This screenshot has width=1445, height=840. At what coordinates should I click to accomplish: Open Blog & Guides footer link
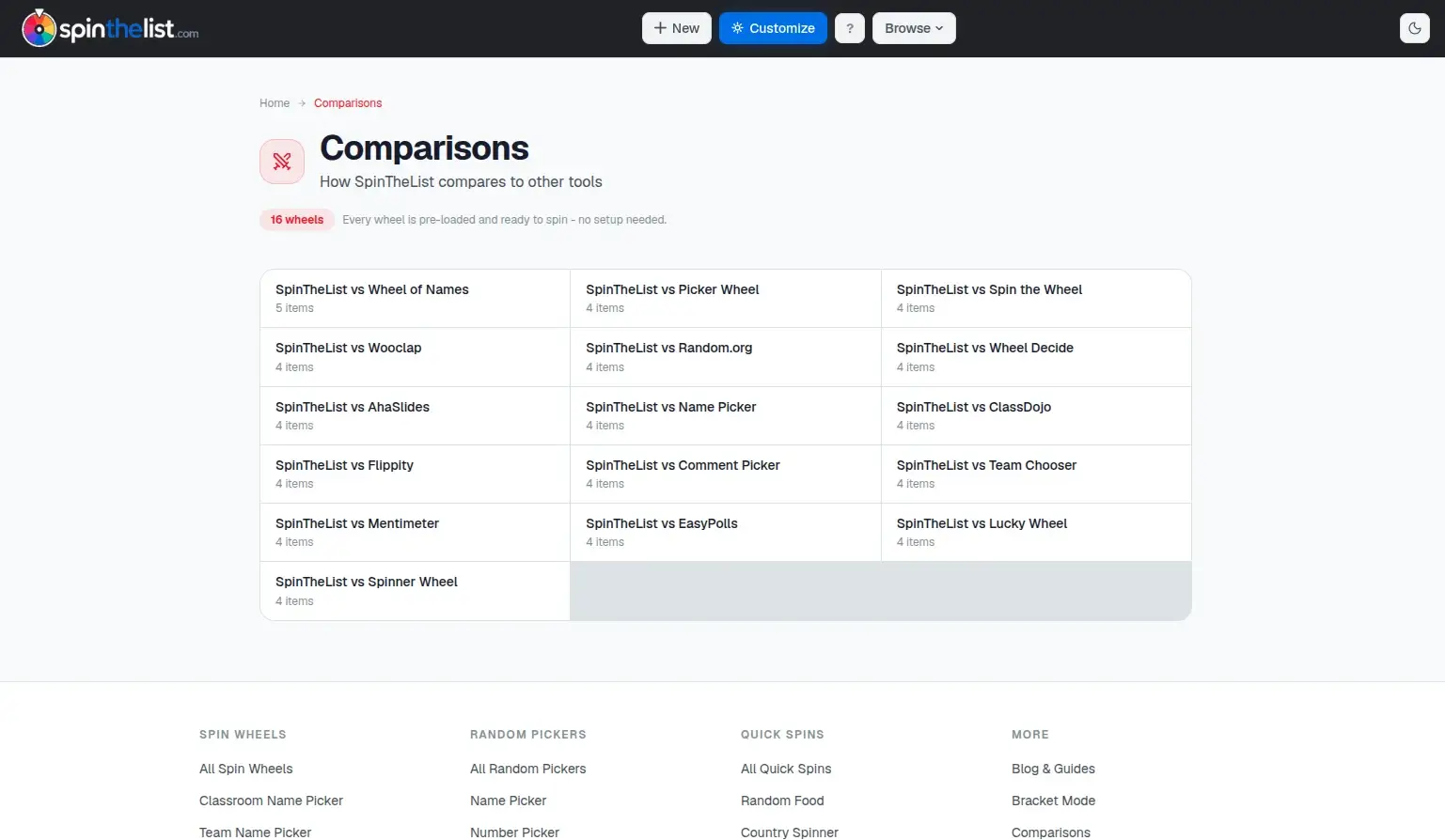click(x=1053, y=769)
